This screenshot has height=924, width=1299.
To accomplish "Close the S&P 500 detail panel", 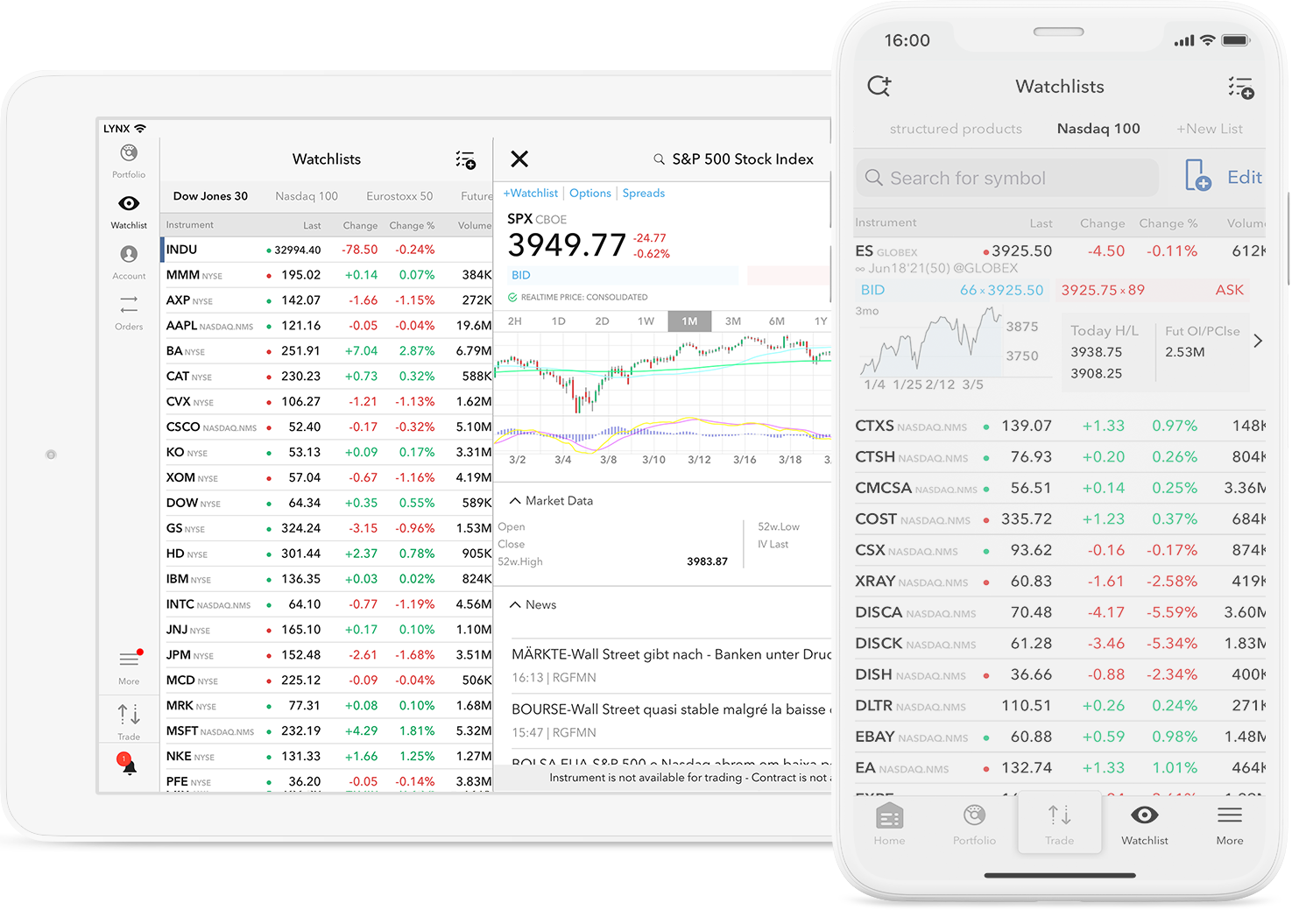I will click(519, 159).
